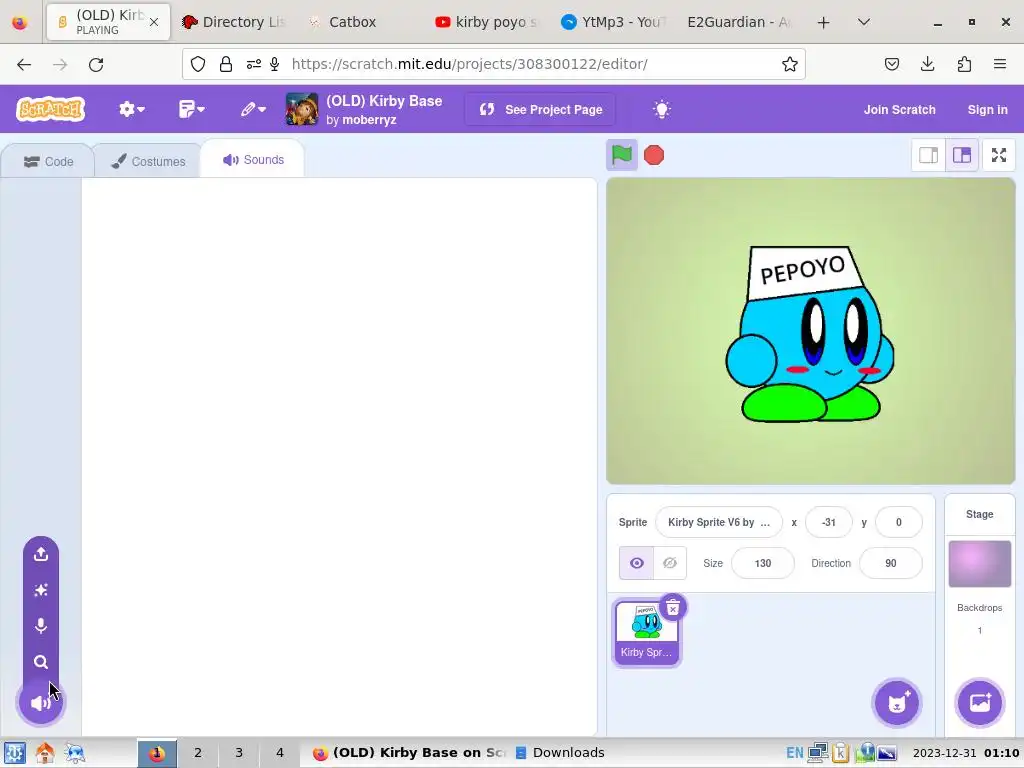Open the Scratch logo home link
The image size is (1024, 768).
pos(51,109)
